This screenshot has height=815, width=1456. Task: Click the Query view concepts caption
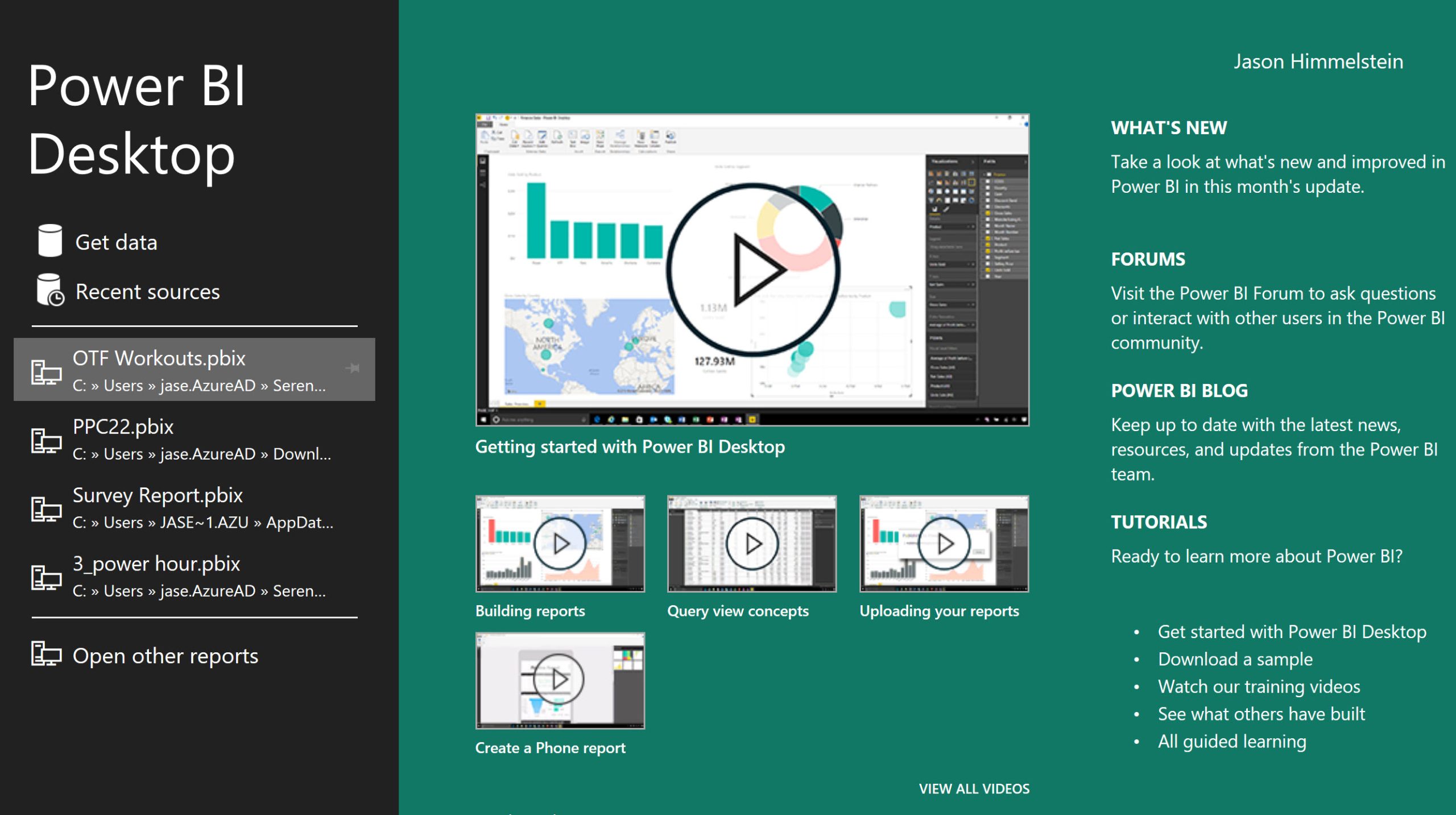coord(738,611)
